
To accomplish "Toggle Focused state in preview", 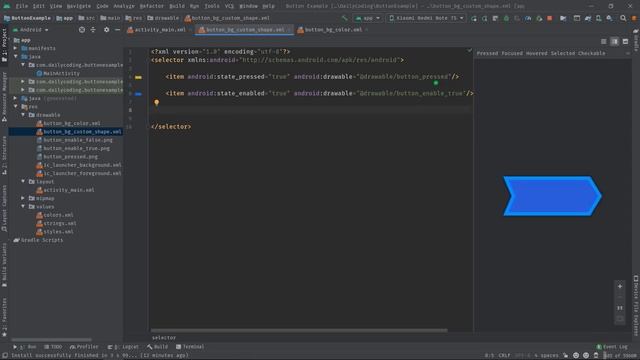I will click(512, 53).
